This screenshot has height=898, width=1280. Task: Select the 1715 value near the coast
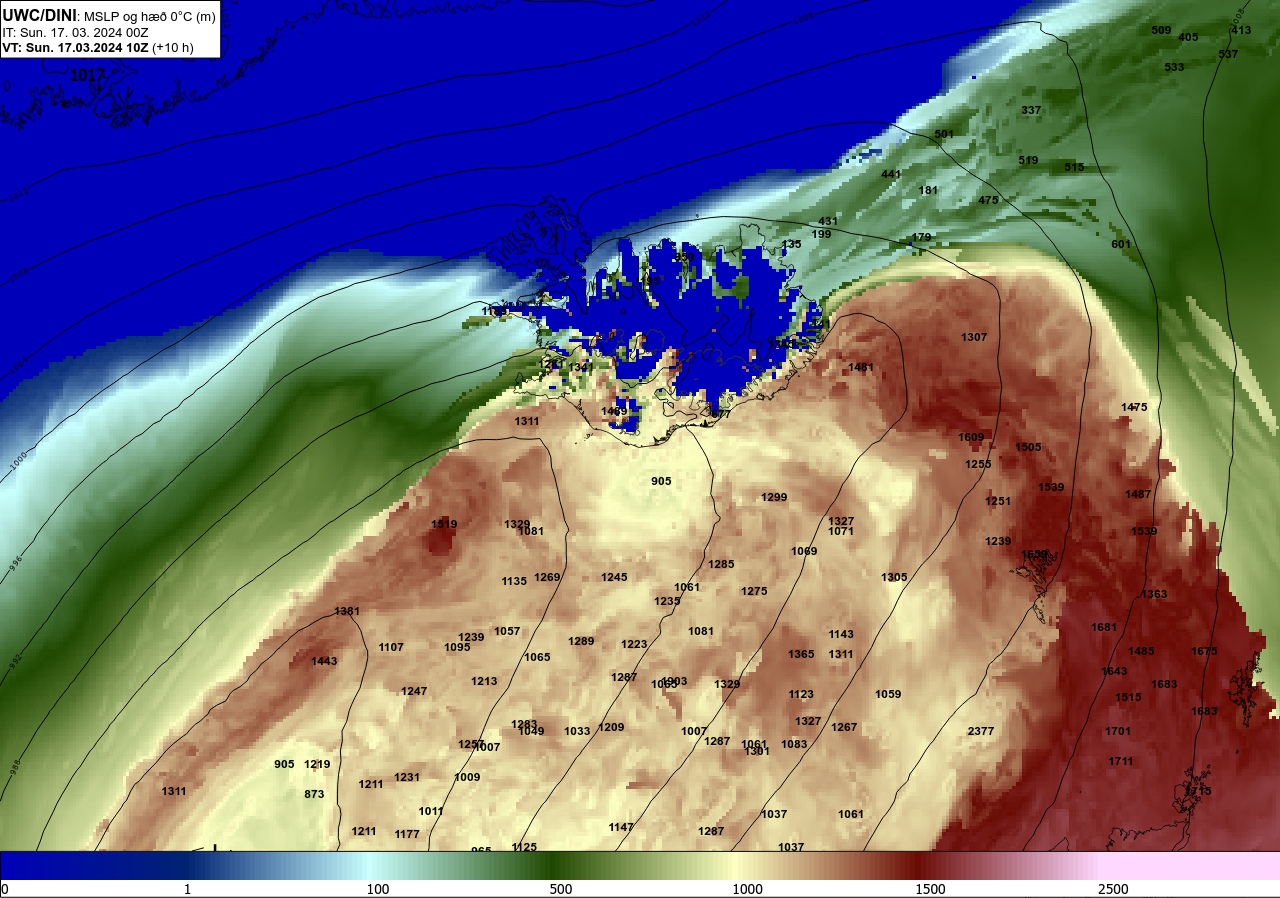click(x=1198, y=791)
